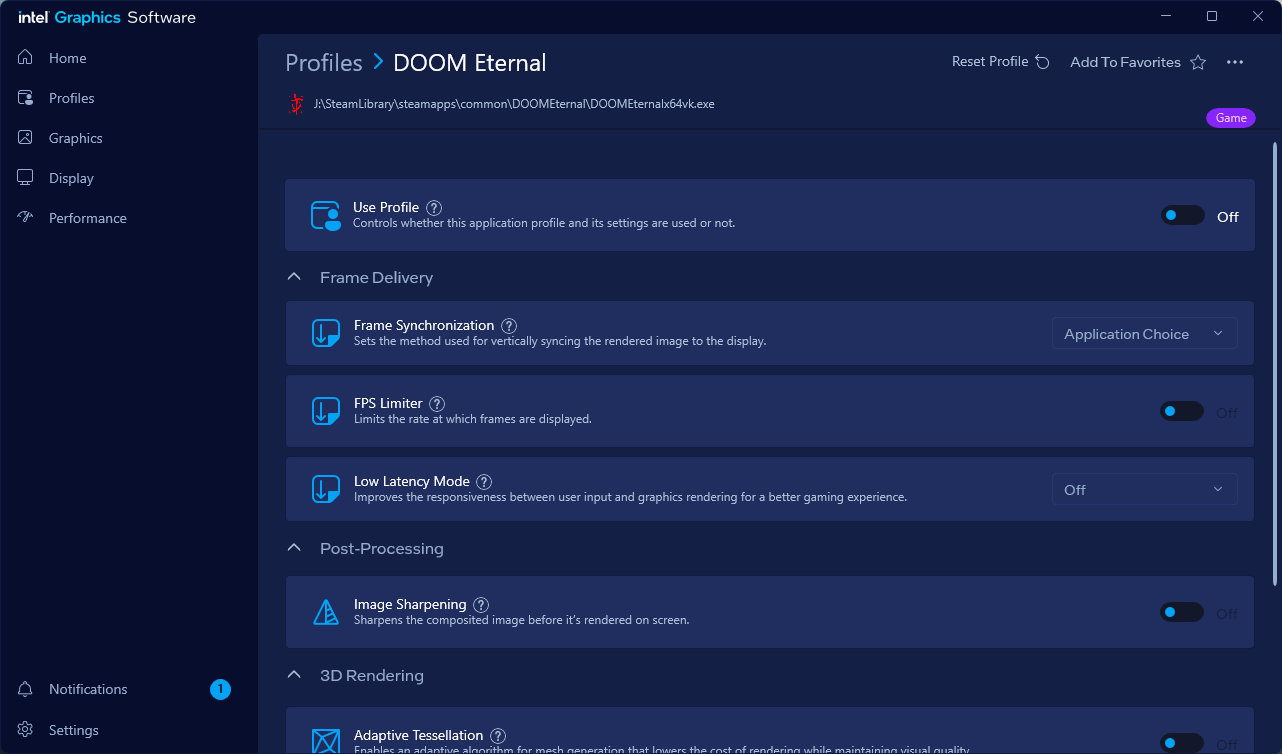1282x754 pixels.
Task: Enable the Use Profile toggle
Action: coord(1182,215)
